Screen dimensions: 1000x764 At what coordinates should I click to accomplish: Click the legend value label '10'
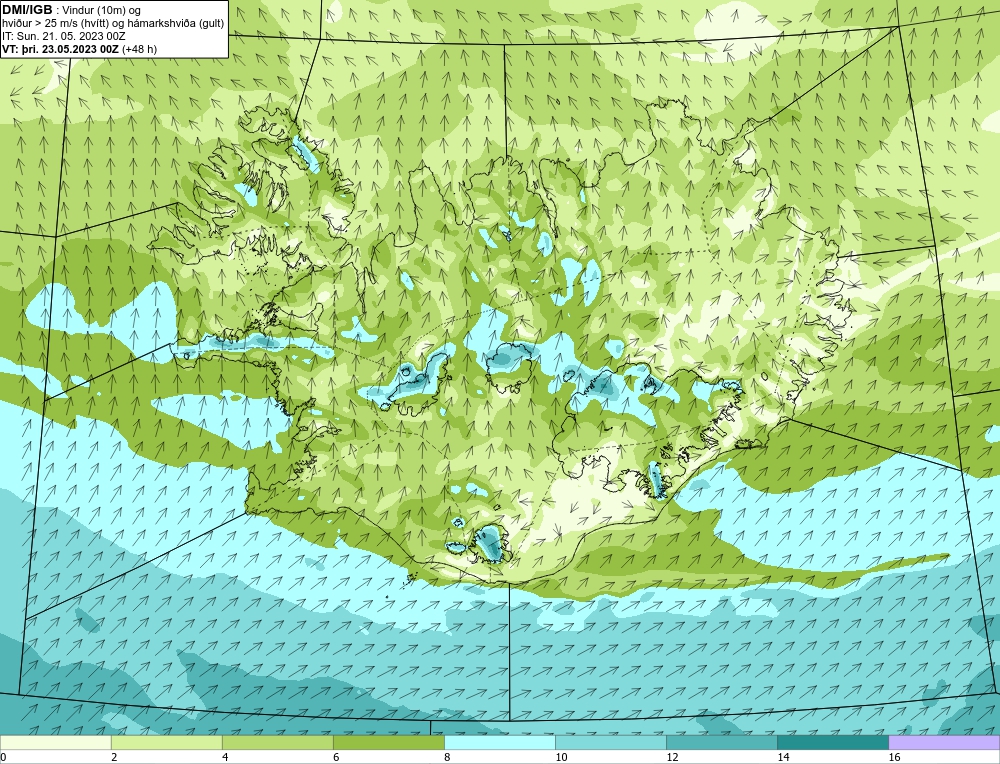[561, 757]
